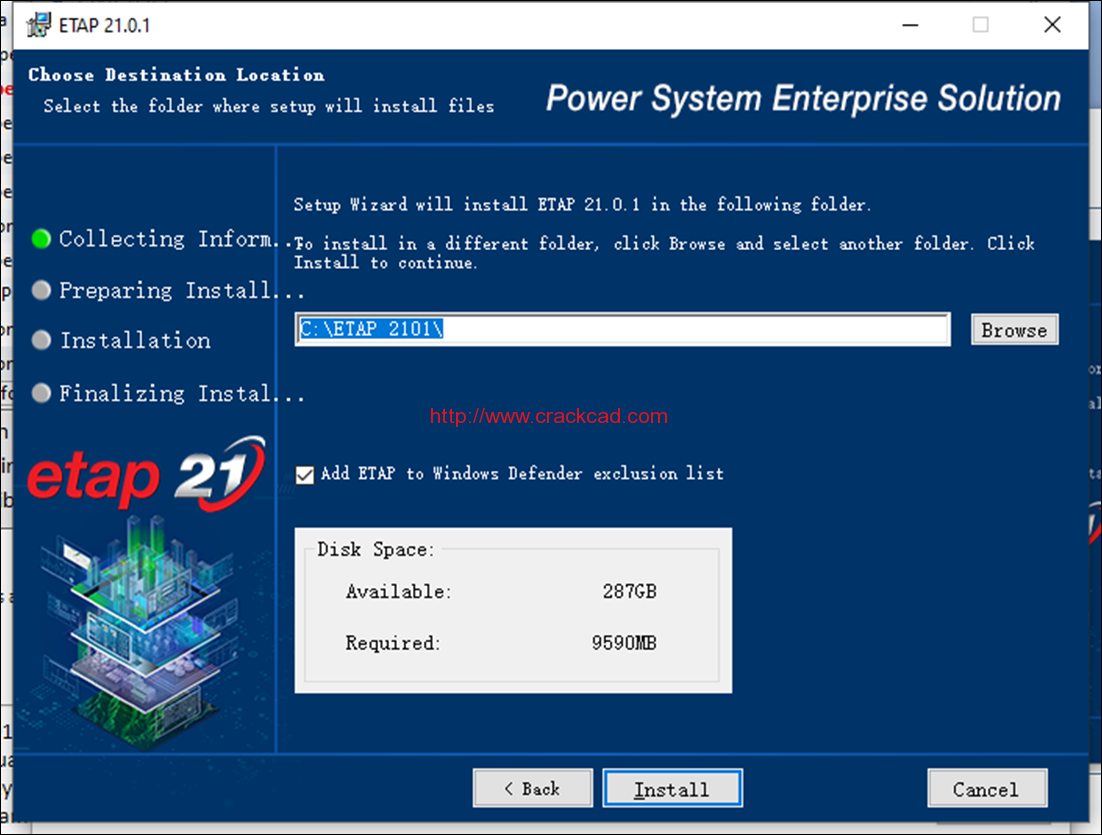Click the etap 21 logo
This screenshot has width=1102, height=835.
click(x=146, y=474)
